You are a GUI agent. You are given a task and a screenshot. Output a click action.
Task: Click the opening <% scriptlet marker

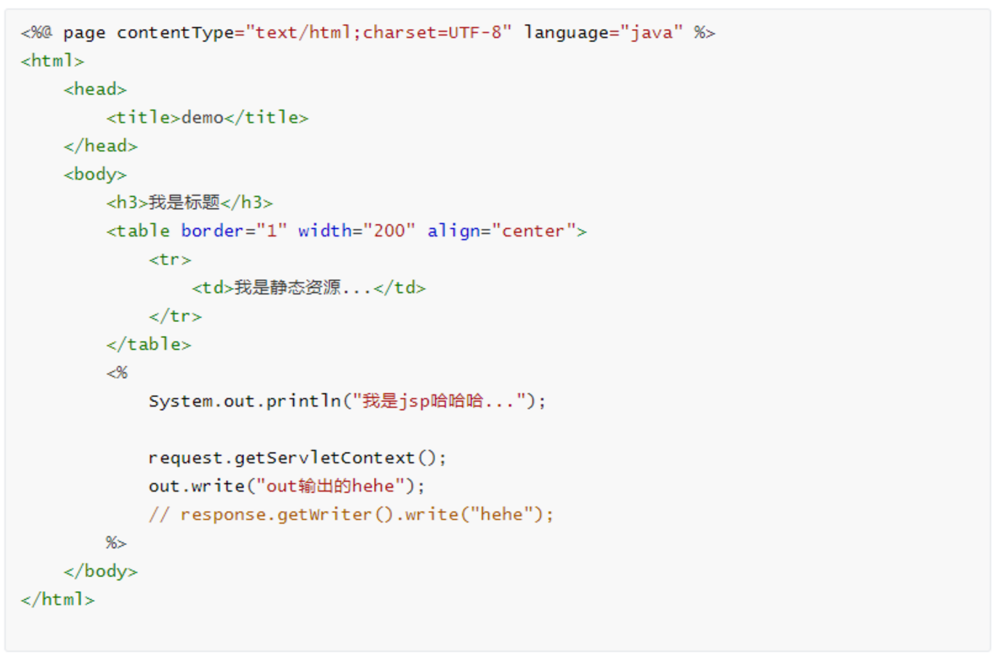tap(117, 373)
